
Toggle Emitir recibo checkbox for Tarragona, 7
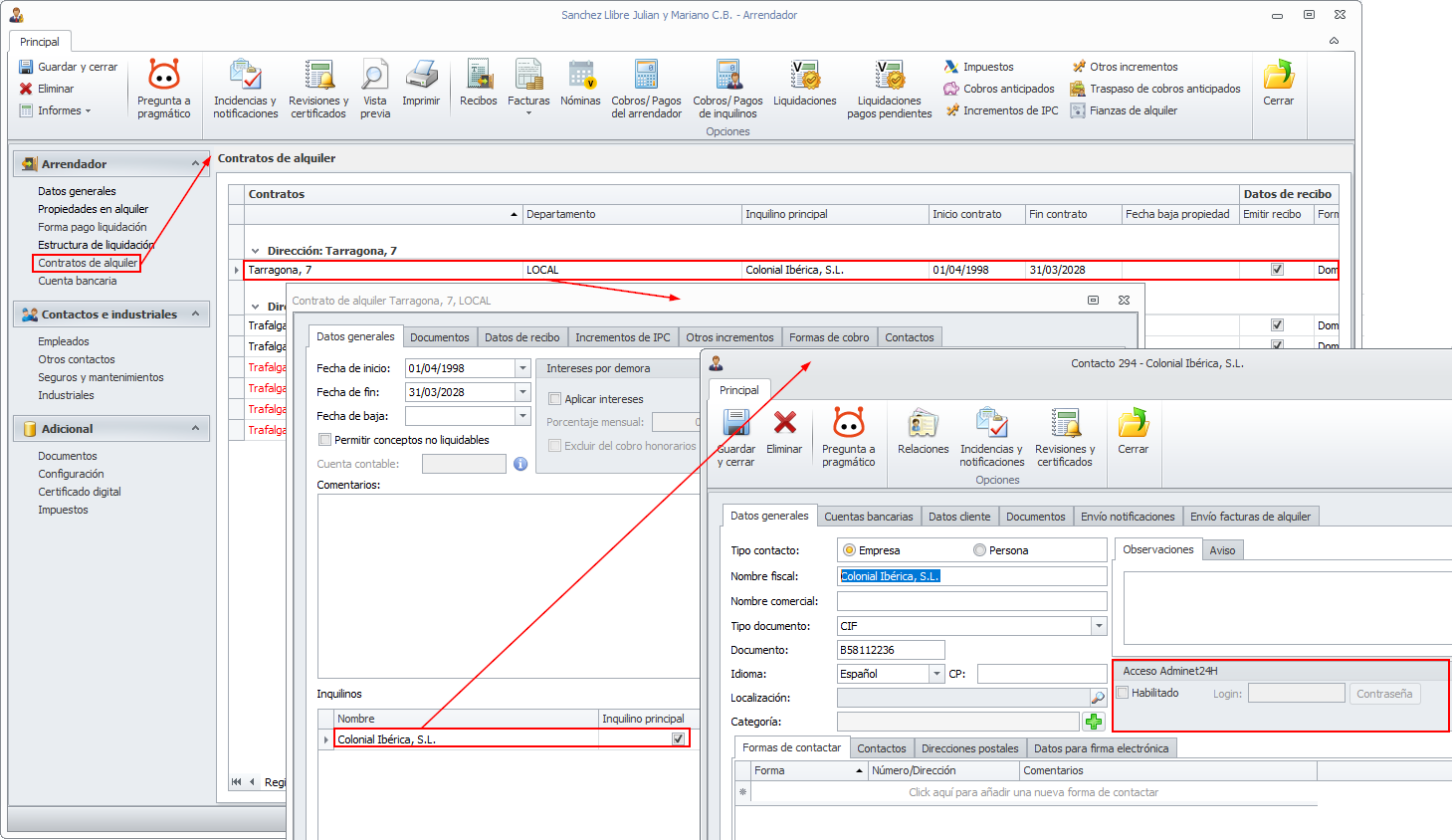[x=1278, y=270]
